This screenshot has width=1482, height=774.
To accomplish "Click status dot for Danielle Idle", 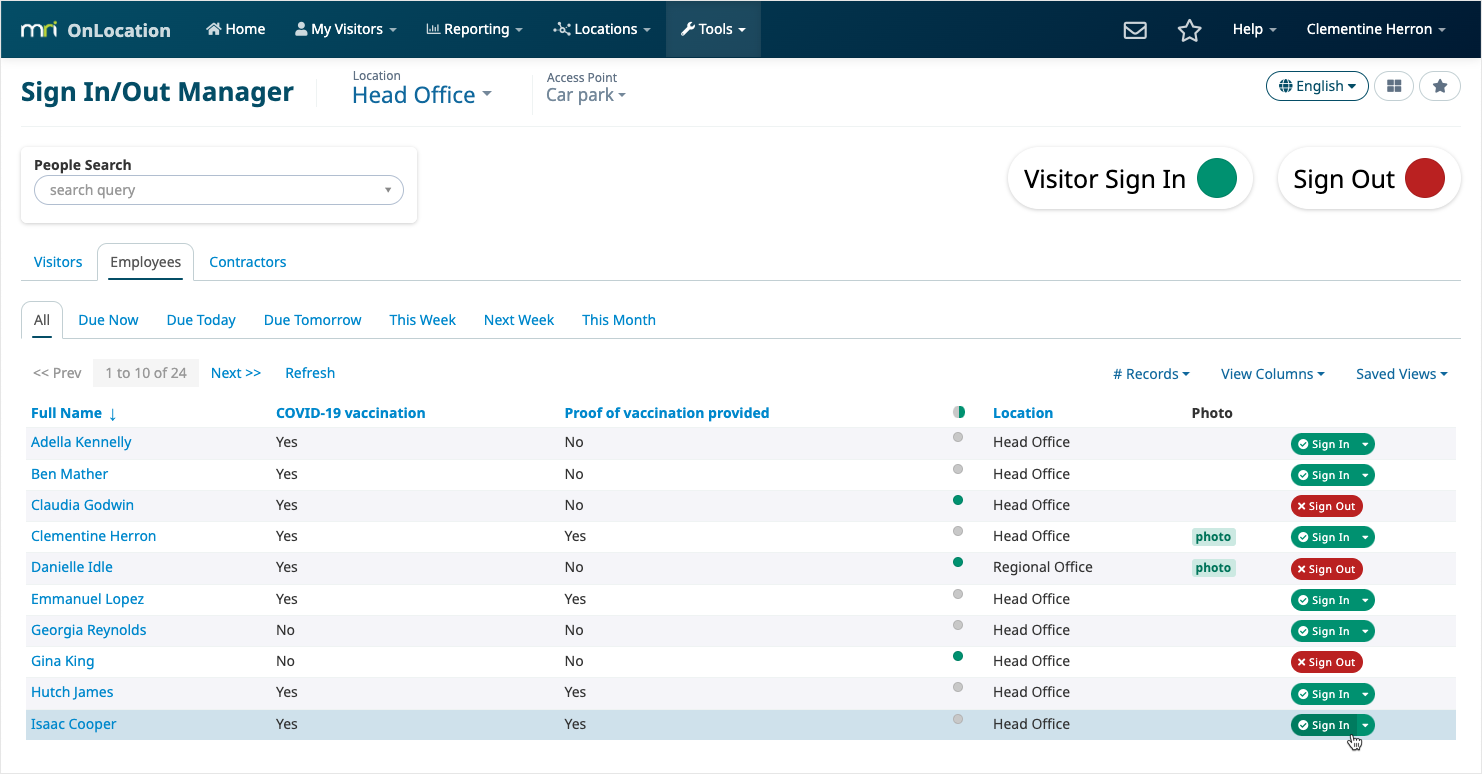I will (958, 562).
